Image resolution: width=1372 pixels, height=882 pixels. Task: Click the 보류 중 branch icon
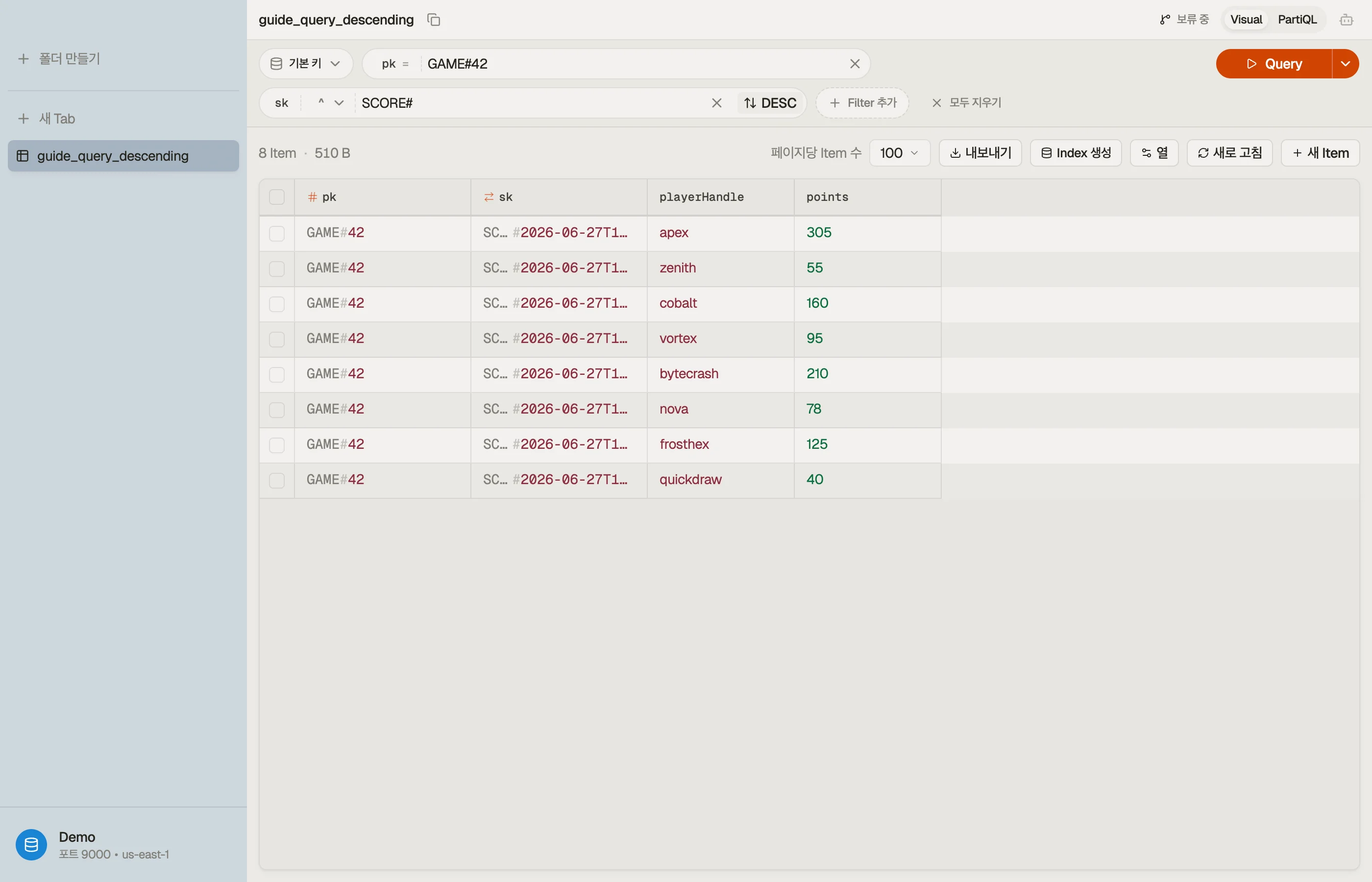coord(1165,20)
